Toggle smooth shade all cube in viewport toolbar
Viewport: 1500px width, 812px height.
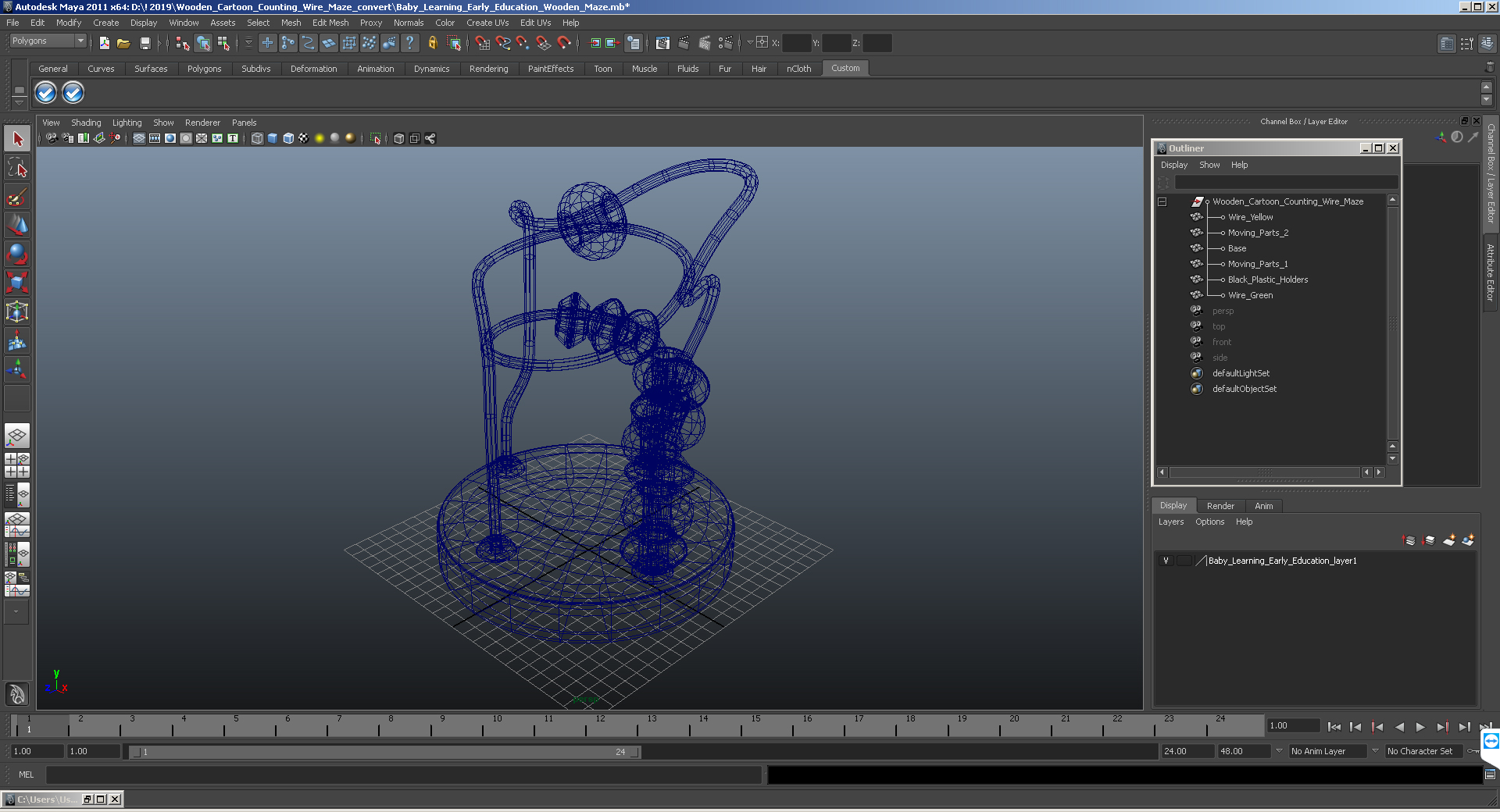pos(273,138)
